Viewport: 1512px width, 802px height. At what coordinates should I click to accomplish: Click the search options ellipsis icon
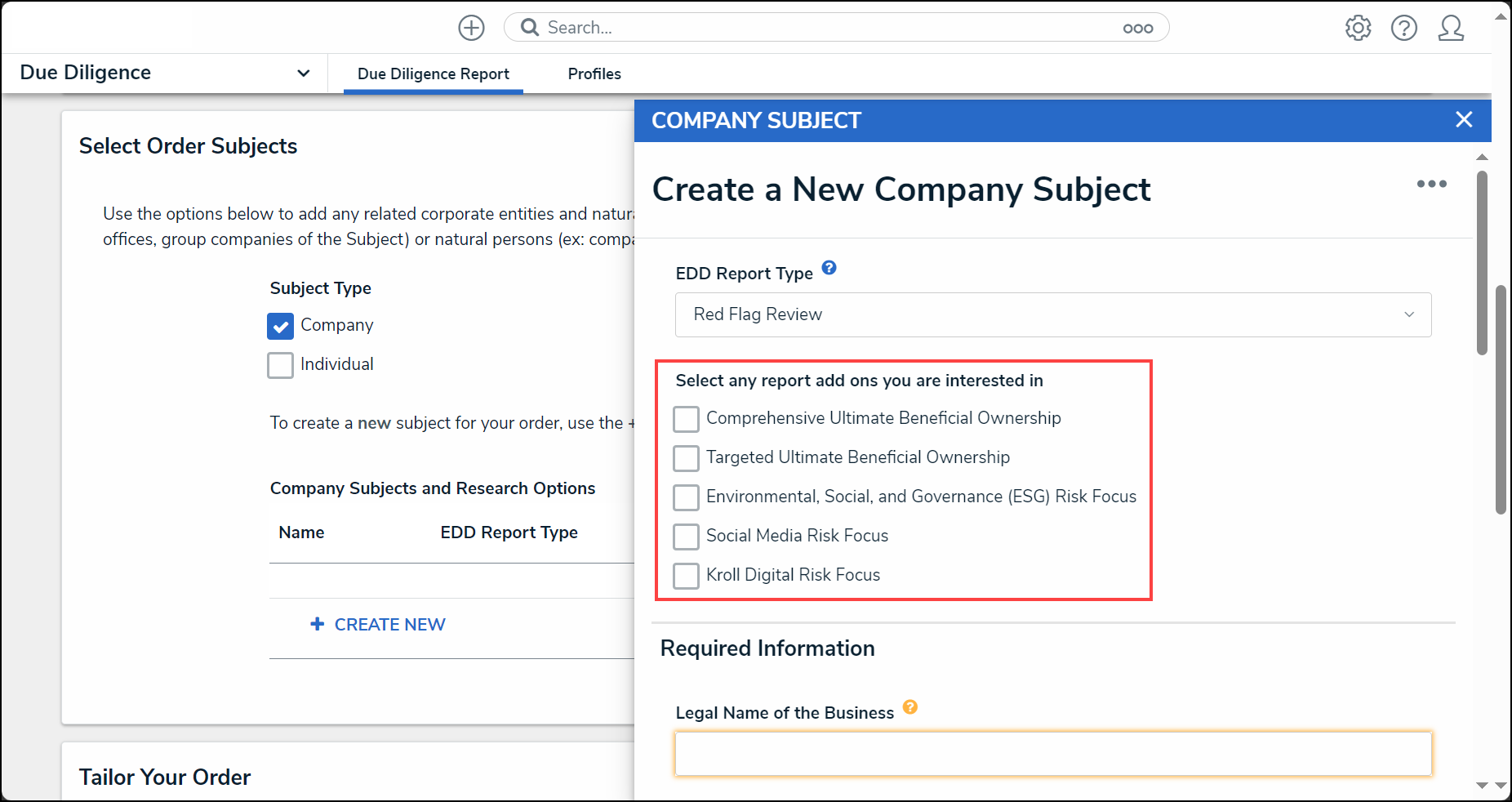coord(1138,29)
